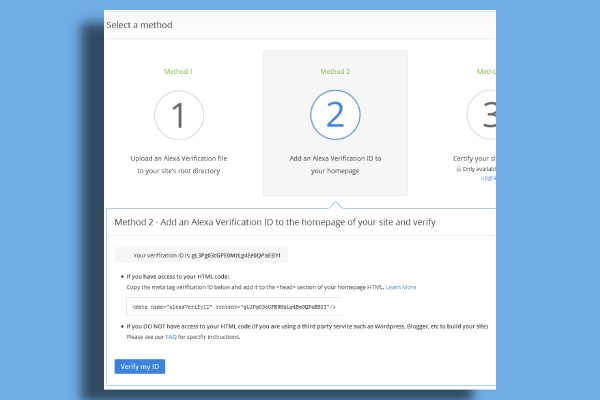Select the Method 3 circle icon
This screenshot has width=600, height=400.
pyautogui.click(x=482, y=116)
